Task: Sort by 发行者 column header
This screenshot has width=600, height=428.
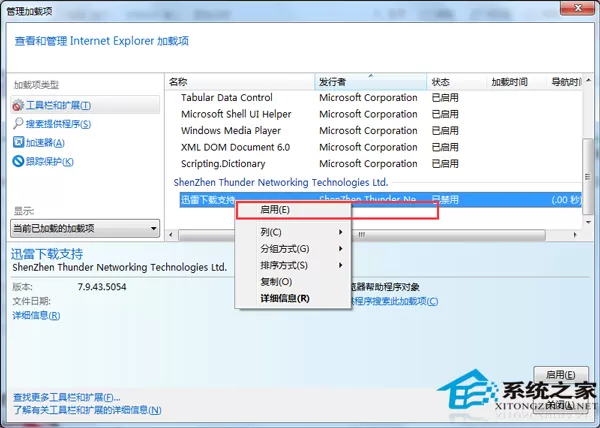Action: pyautogui.click(x=370, y=82)
